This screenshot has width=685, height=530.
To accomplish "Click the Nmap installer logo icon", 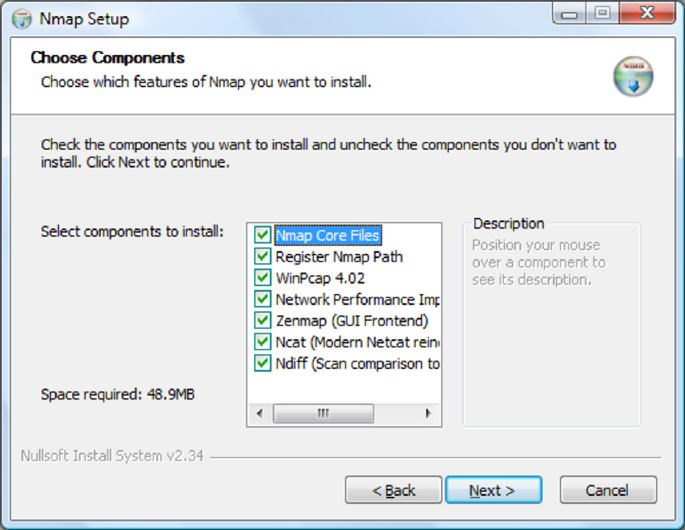I will pyautogui.click(x=633, y=77).
